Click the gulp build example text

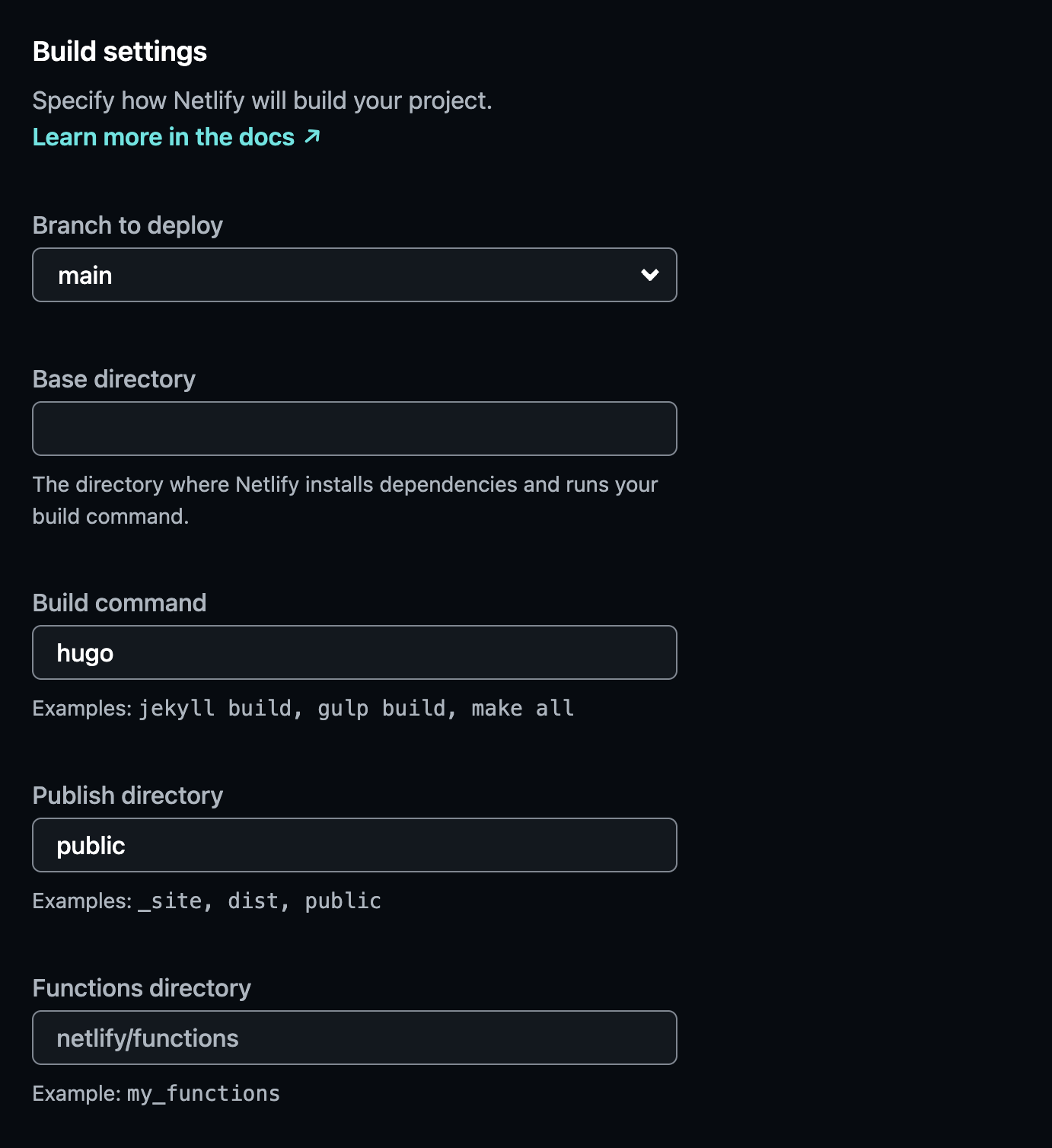point(381,708)
